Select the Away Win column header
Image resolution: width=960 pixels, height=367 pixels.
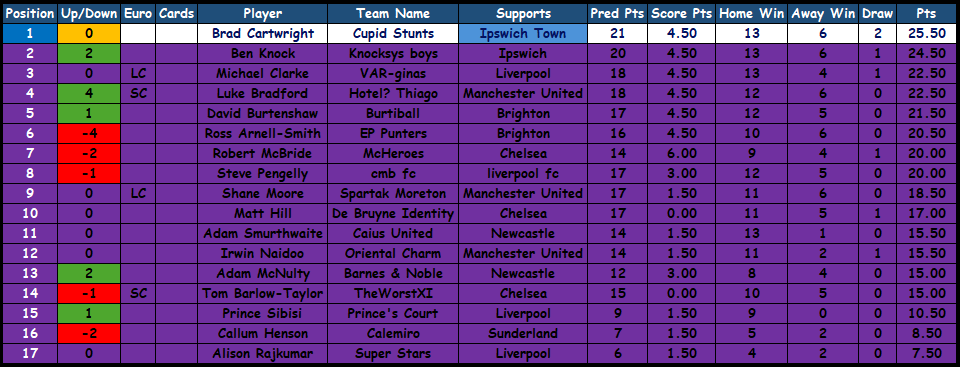823,13
